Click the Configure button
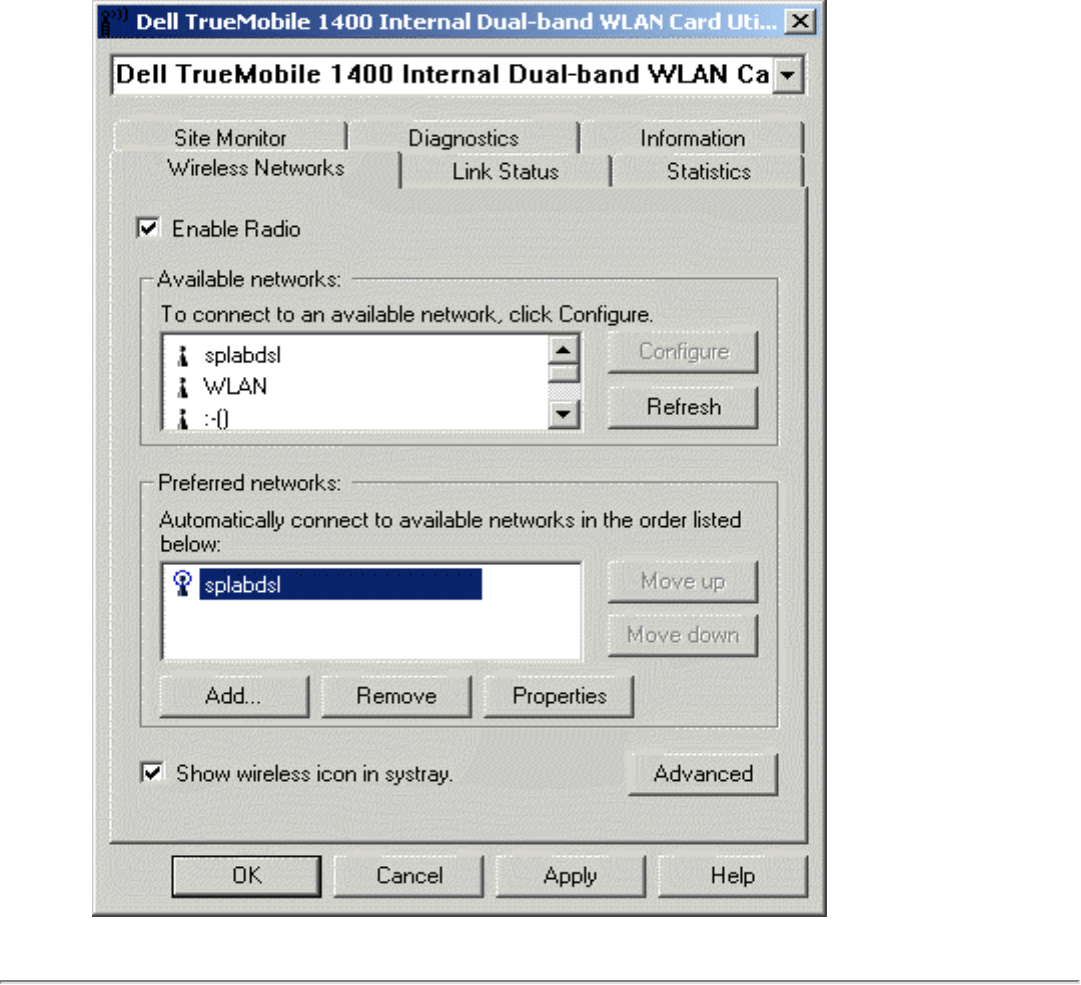1081x985 pixels. (x=683, y=352)
